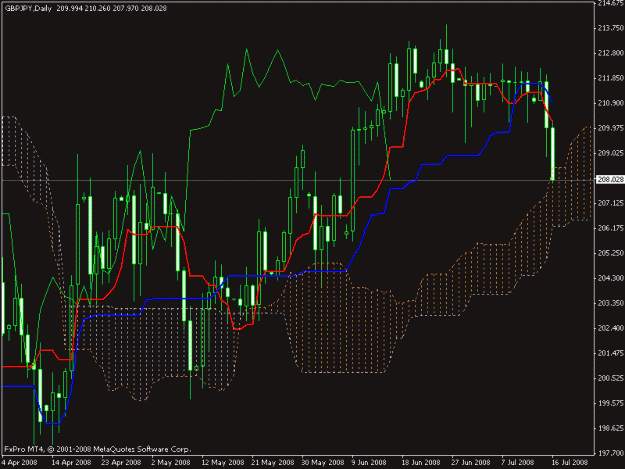
Task: Click the 18 Jun 2008 date label
Action: 421,463
